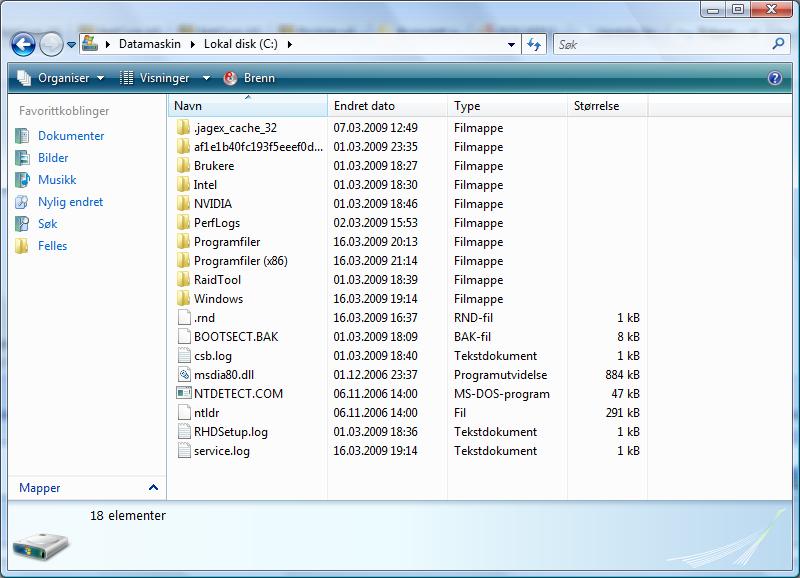Open Dokumenter favorite link
This screenshot has height=578, width=800.
click(x=71, y=136)
